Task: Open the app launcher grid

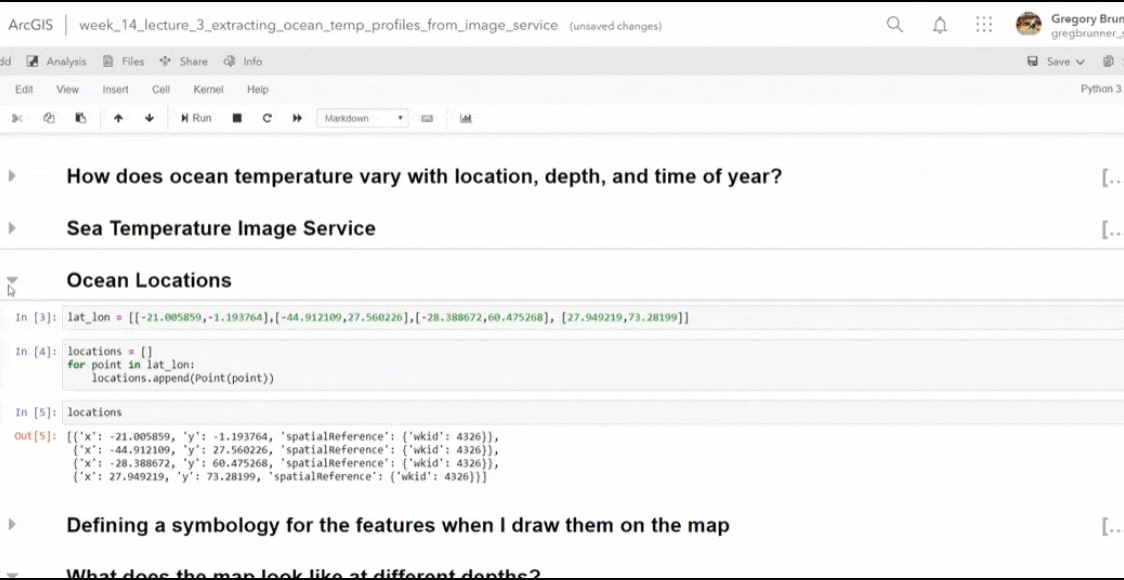Action: click(x=984, y=25)
